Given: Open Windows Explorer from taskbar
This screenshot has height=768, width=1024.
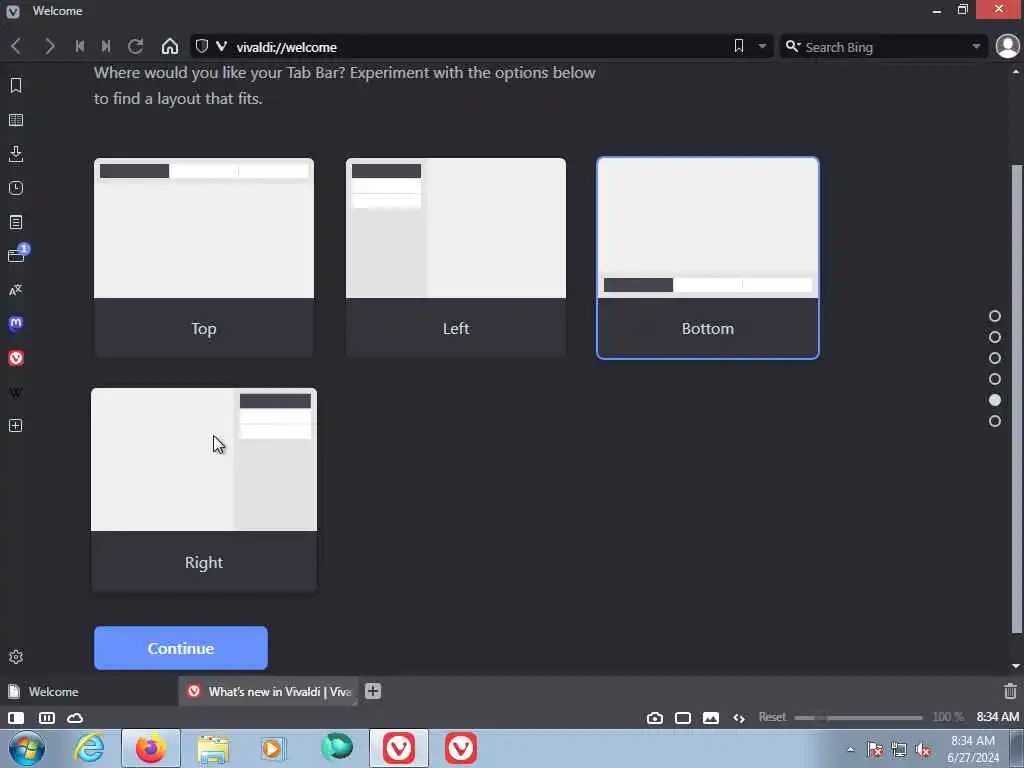Looking at the screenshot, I should click(213, 748).
